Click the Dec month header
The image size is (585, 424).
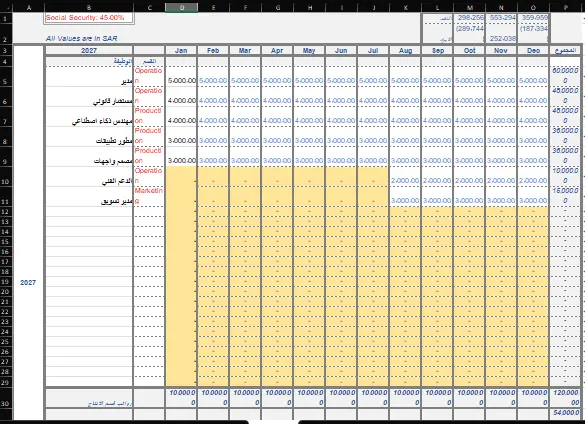(x=533, y=50)
